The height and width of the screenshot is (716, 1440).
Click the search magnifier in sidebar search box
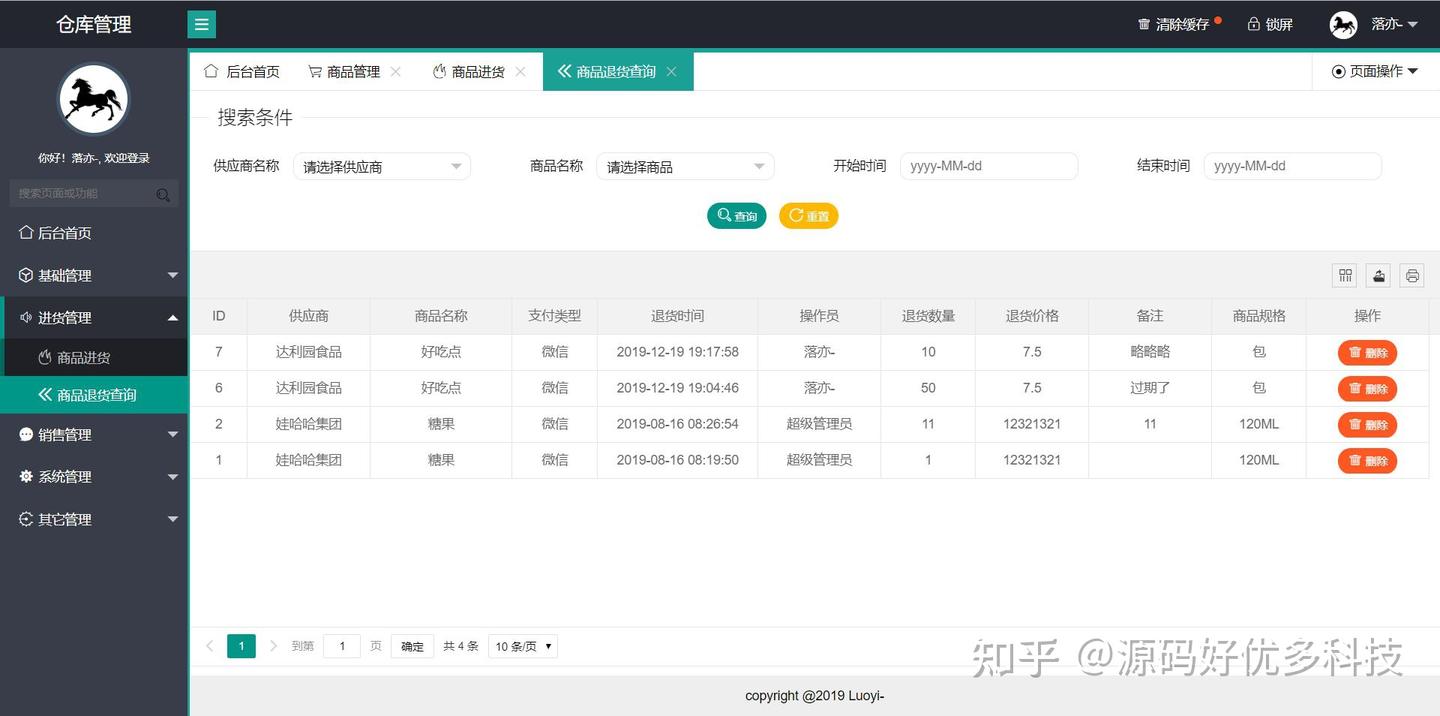click(163, 193)
